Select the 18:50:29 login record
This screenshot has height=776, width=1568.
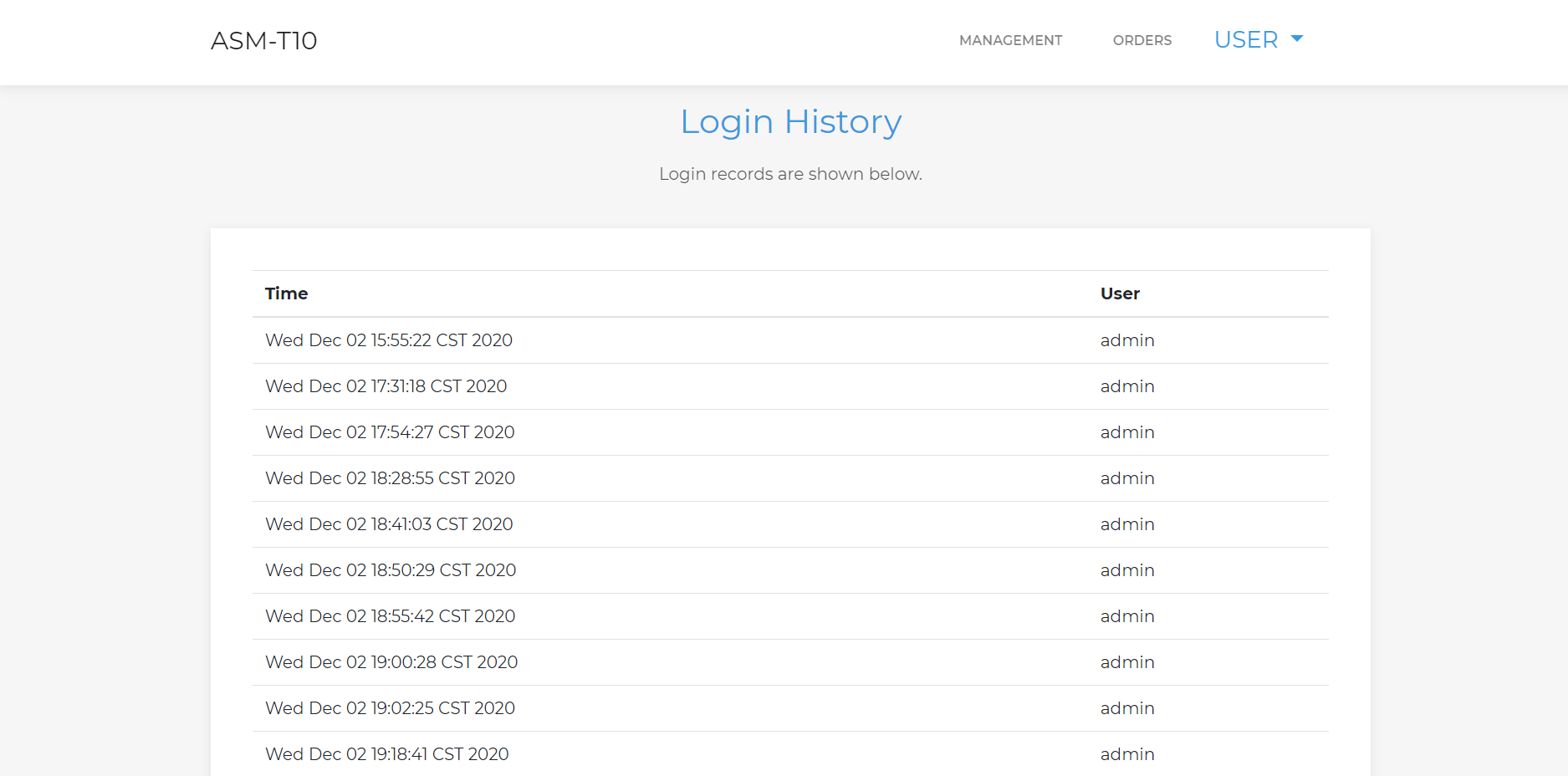pos(391,570)
